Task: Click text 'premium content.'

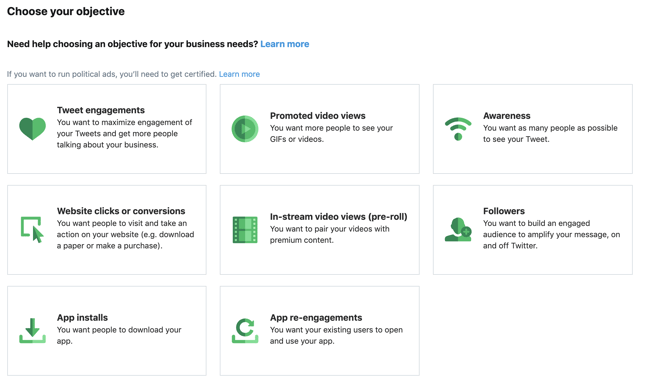Action: (302, 240)
